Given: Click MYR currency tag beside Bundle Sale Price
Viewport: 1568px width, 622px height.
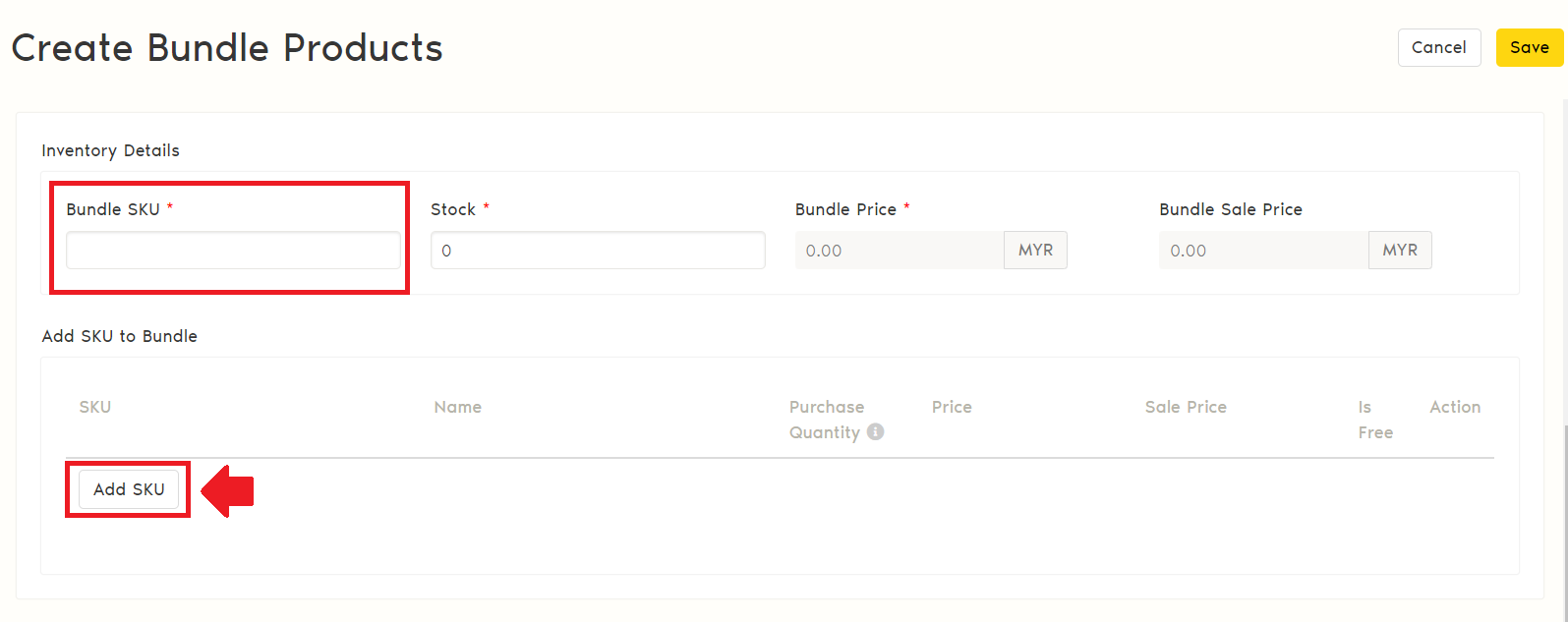Looking at the screenshot, I should [1400, 251].
